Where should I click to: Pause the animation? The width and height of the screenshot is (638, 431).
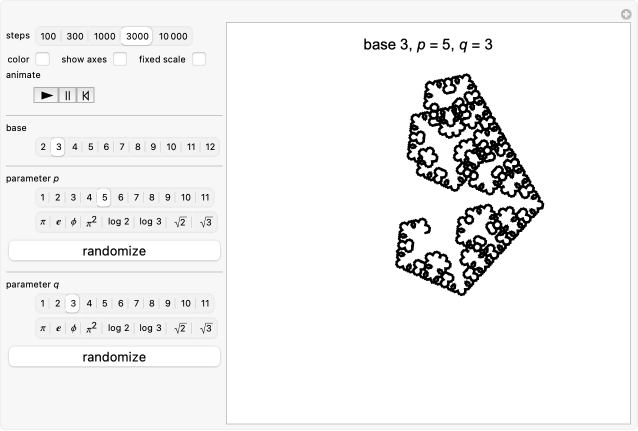tap(68, 95)
